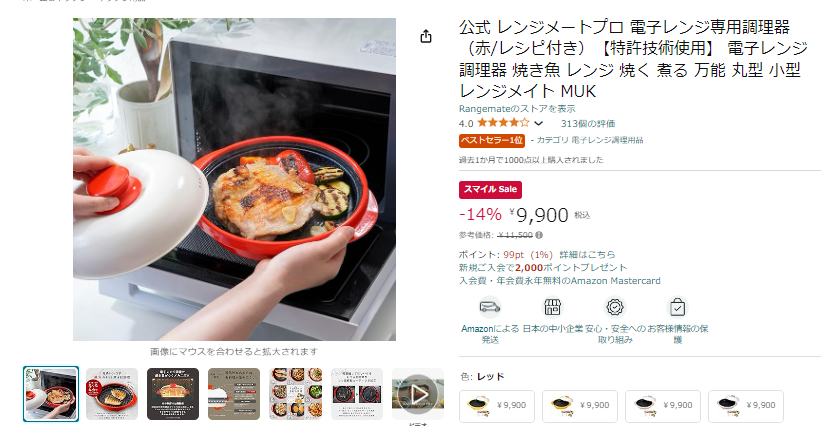This screenshot has height=426, width=836.
Task: Select the second yellow color variant at ¥9,900
Action: 580,406
